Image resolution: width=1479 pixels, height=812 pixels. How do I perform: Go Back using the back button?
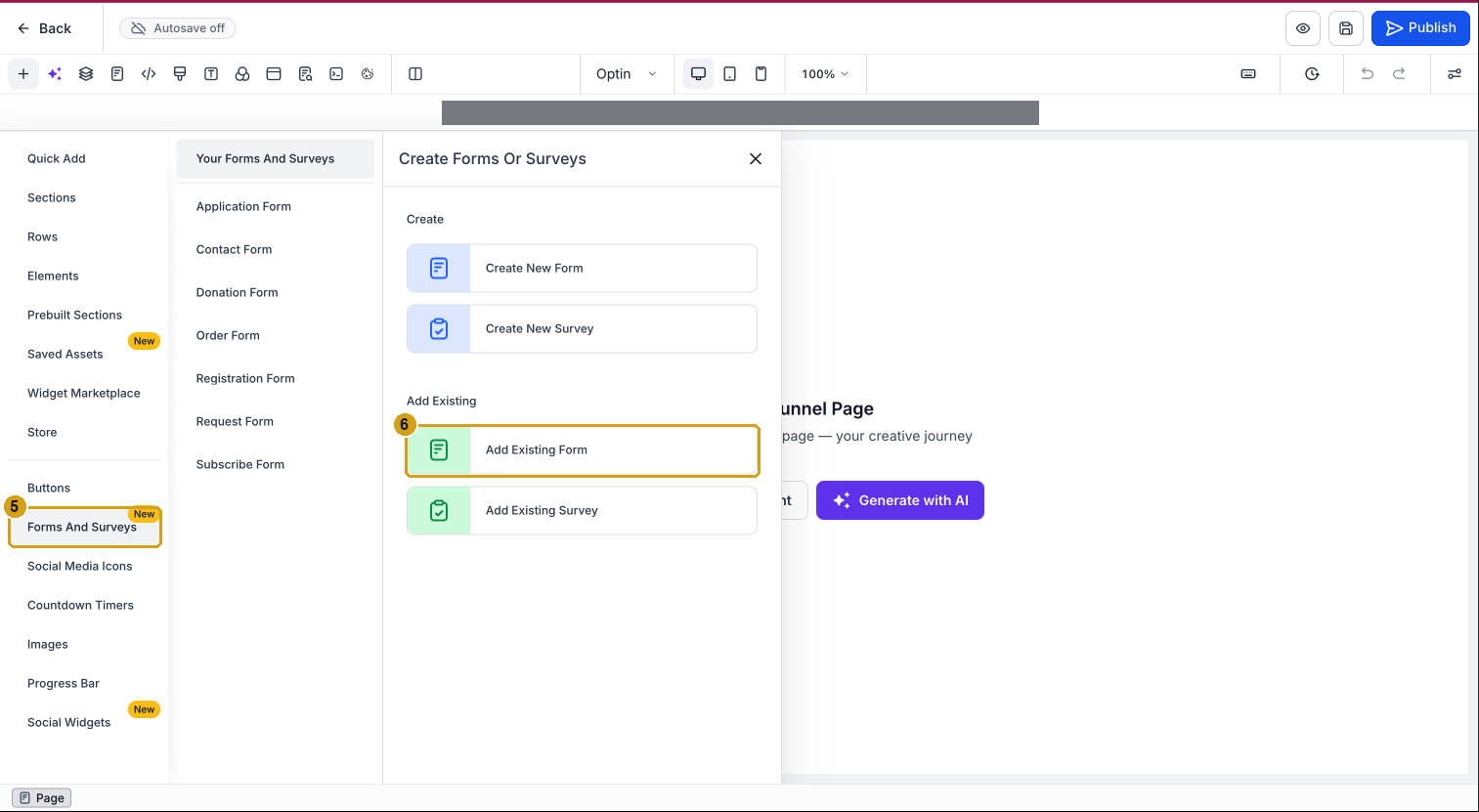click(x=45, y=28)
